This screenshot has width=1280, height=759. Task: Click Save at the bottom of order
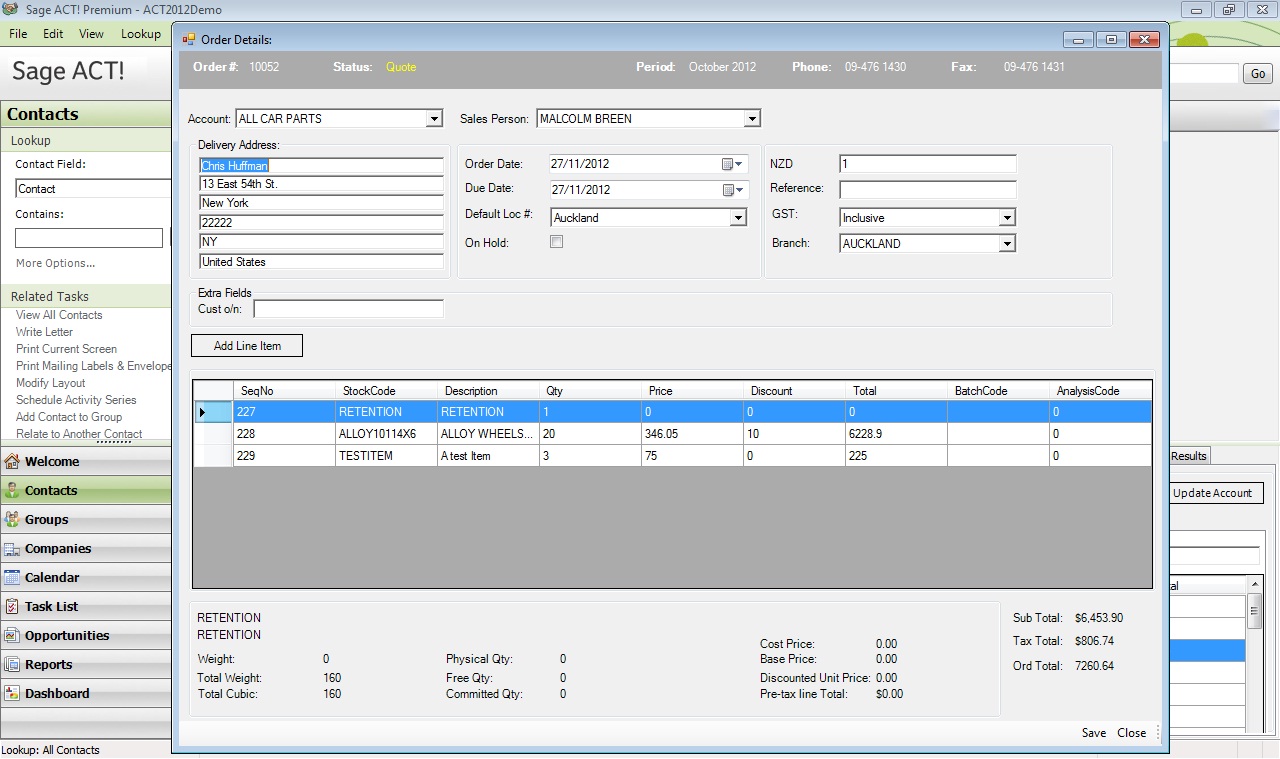[1093, 733]
